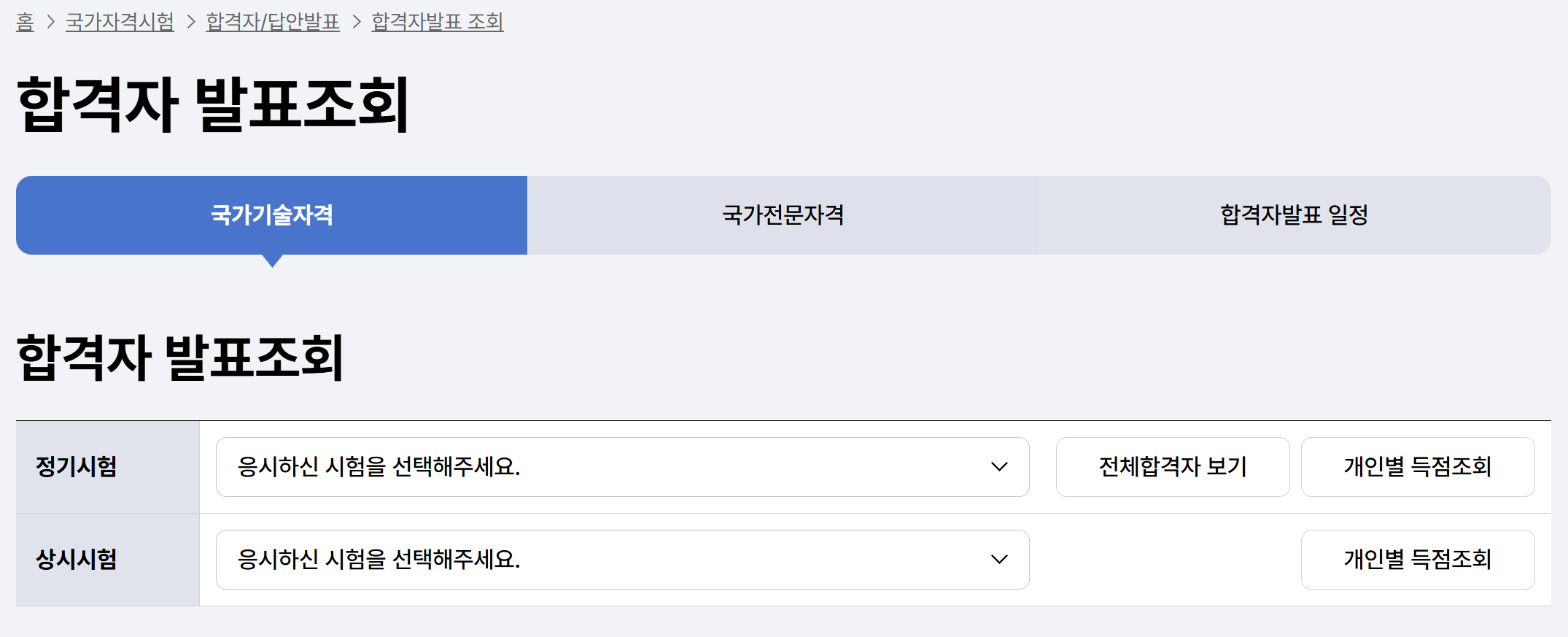This screenshot has height=637, width=1568.
Task: Open the 국가자격시험 breadcrumb link
Action: coord(120,22)
